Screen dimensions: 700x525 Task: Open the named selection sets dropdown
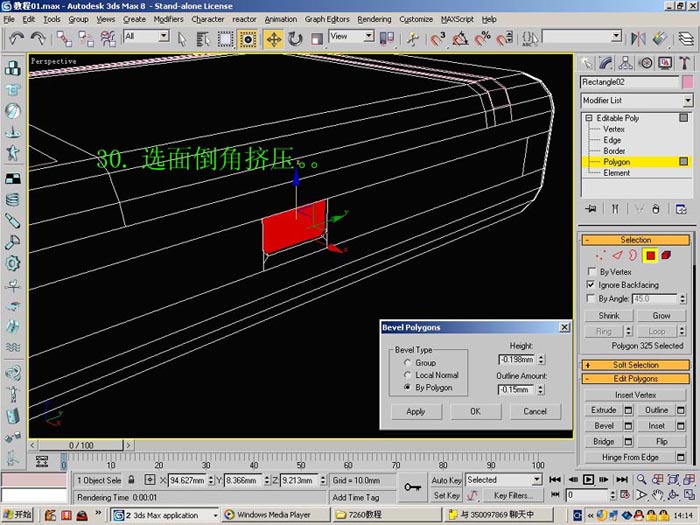[582, 36]
